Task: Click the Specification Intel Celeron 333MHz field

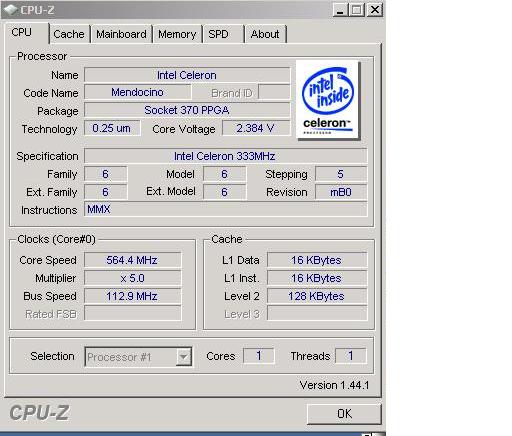Action: pyautogui.click(x=225, y=156)
